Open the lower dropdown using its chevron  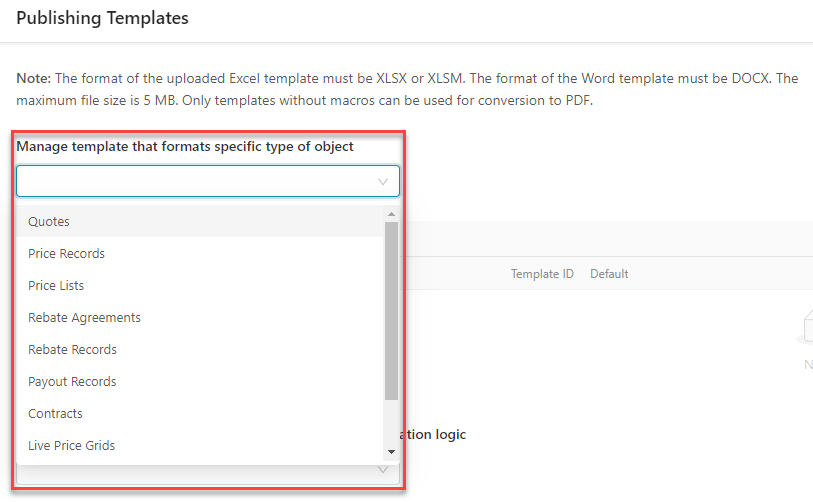click(x=382, y=470)
